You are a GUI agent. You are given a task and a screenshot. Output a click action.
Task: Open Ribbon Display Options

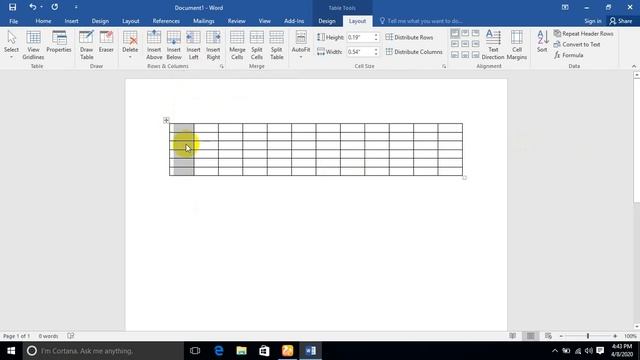click(565, 7)
